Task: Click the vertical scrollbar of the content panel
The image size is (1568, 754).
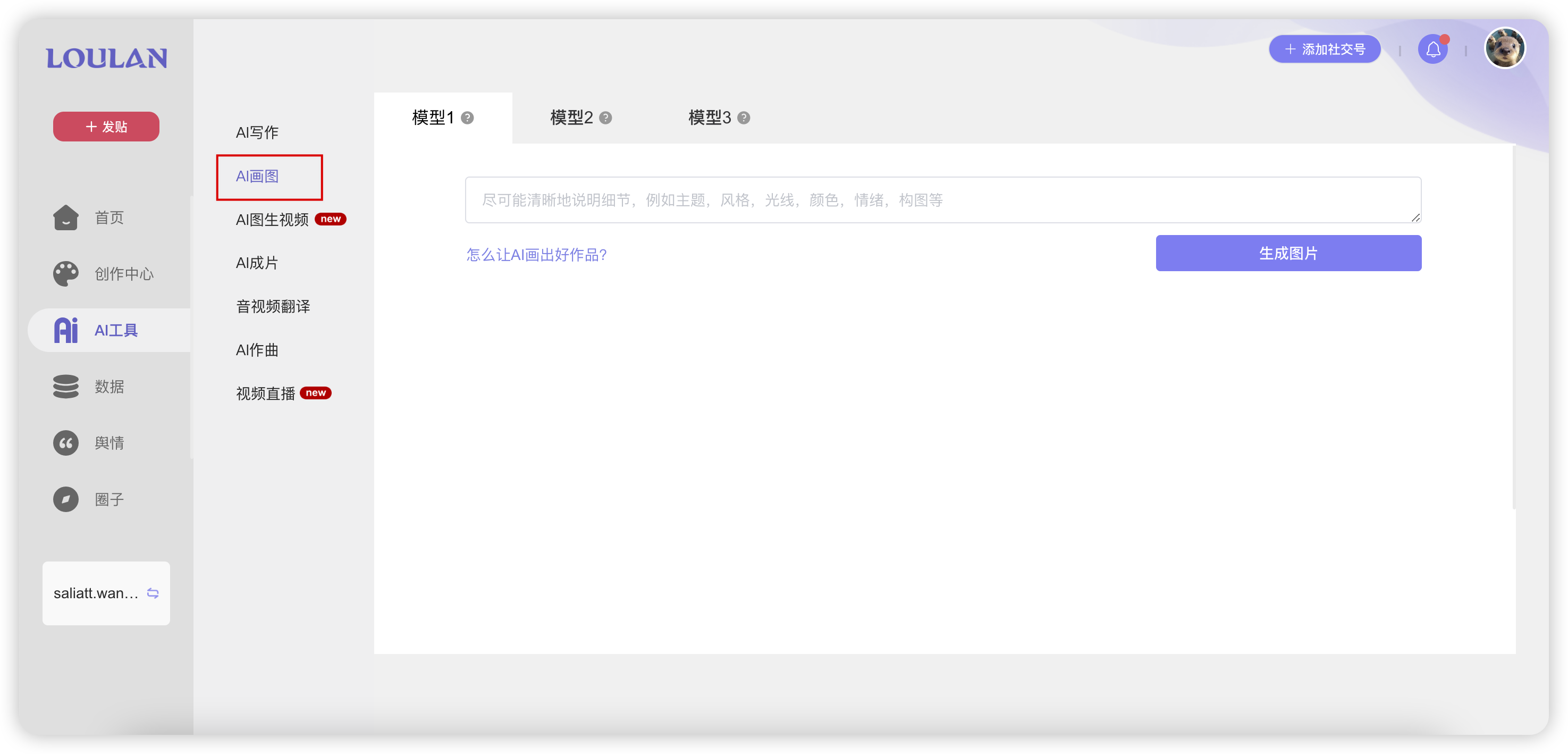Action: pyautogui.click(x=1513, y=326)
